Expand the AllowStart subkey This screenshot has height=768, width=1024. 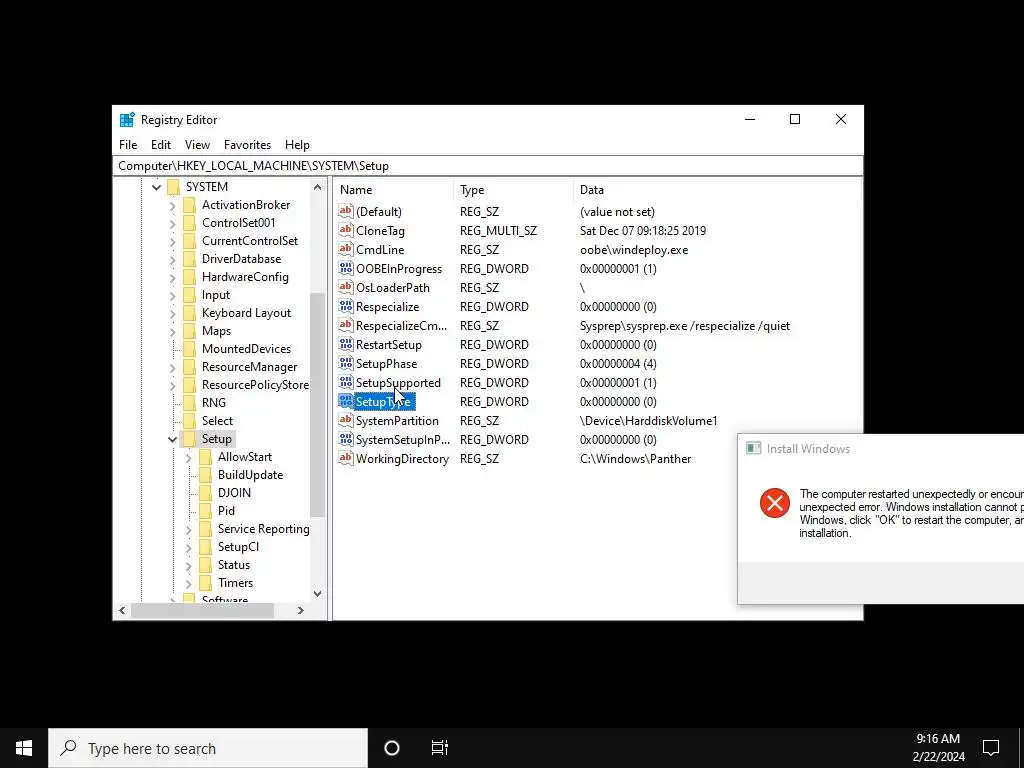pos(189,458)
